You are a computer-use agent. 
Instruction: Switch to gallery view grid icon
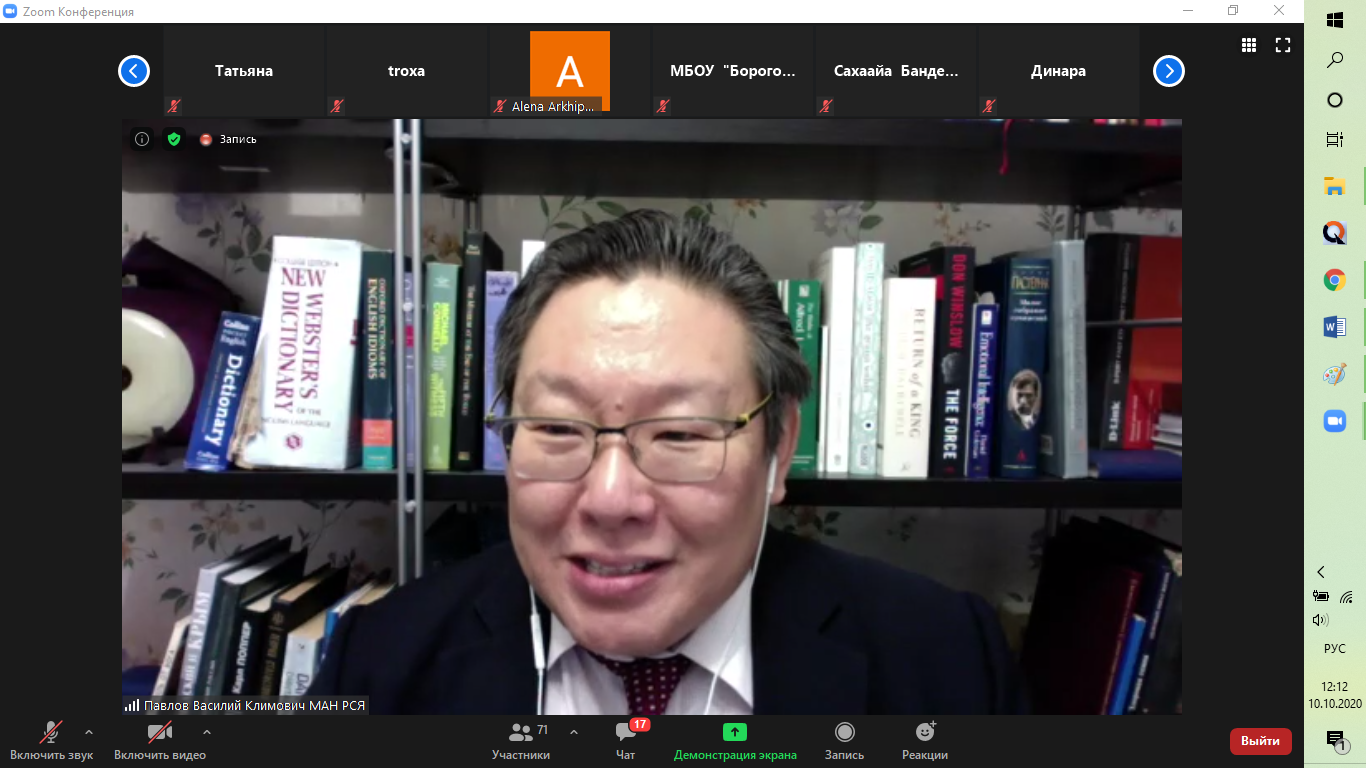click(x=1249, y=45)
